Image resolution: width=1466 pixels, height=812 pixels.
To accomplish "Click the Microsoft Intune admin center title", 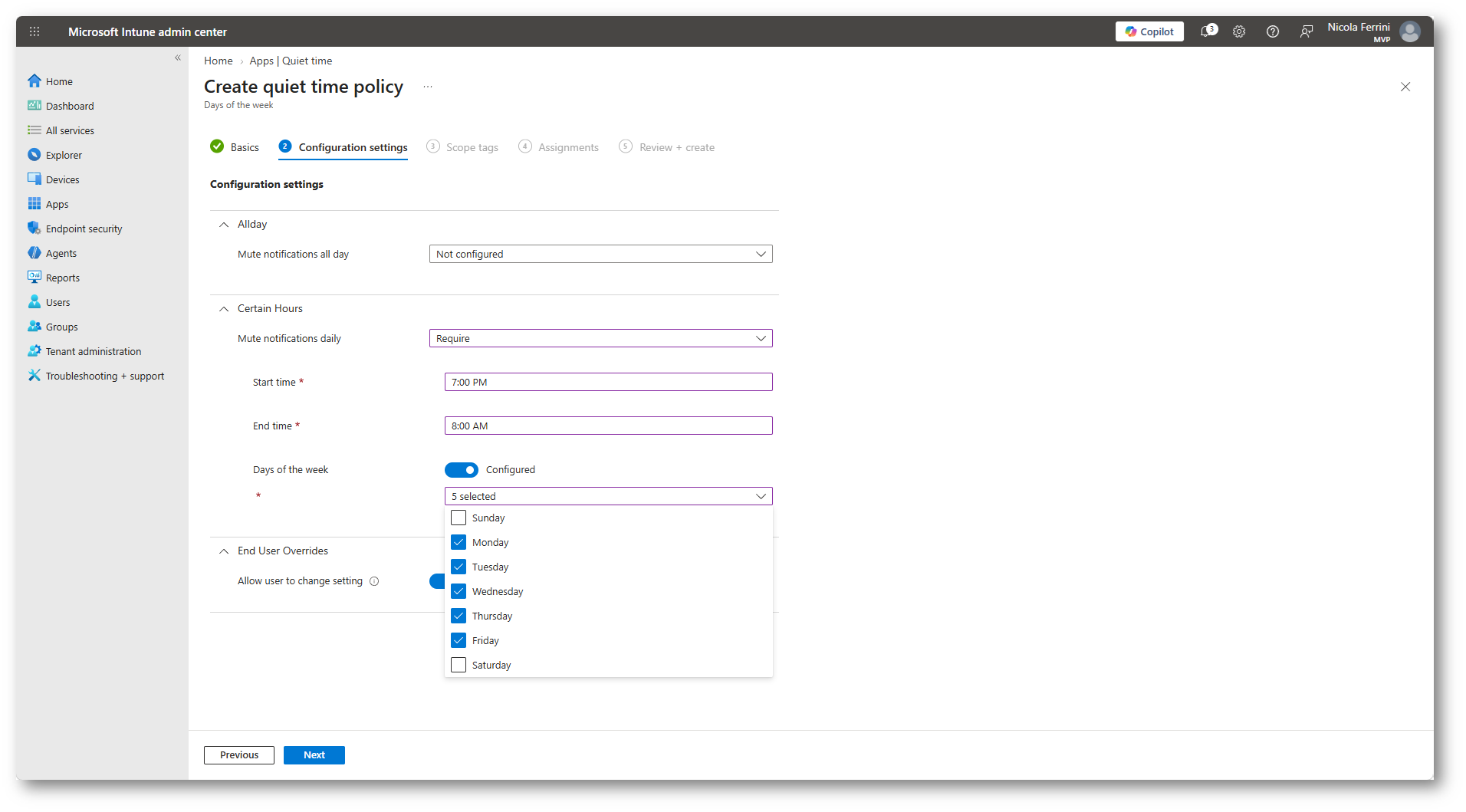I will coord(147,31).
